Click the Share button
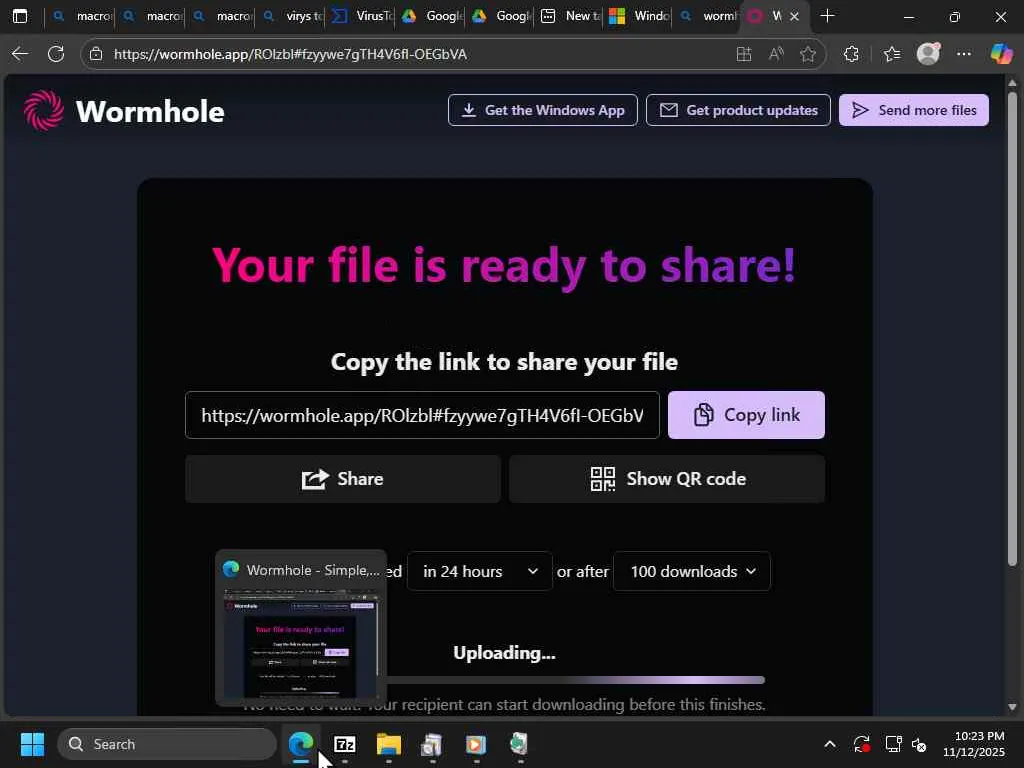This screenshot has width=1024, height=768. click(343, 479)
